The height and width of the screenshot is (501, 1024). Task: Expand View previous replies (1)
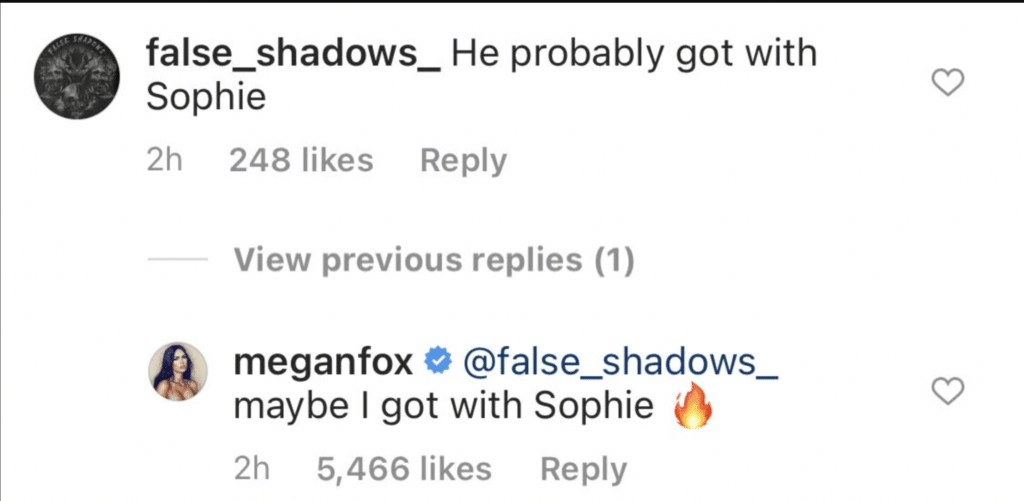click(x=434, y=261)
